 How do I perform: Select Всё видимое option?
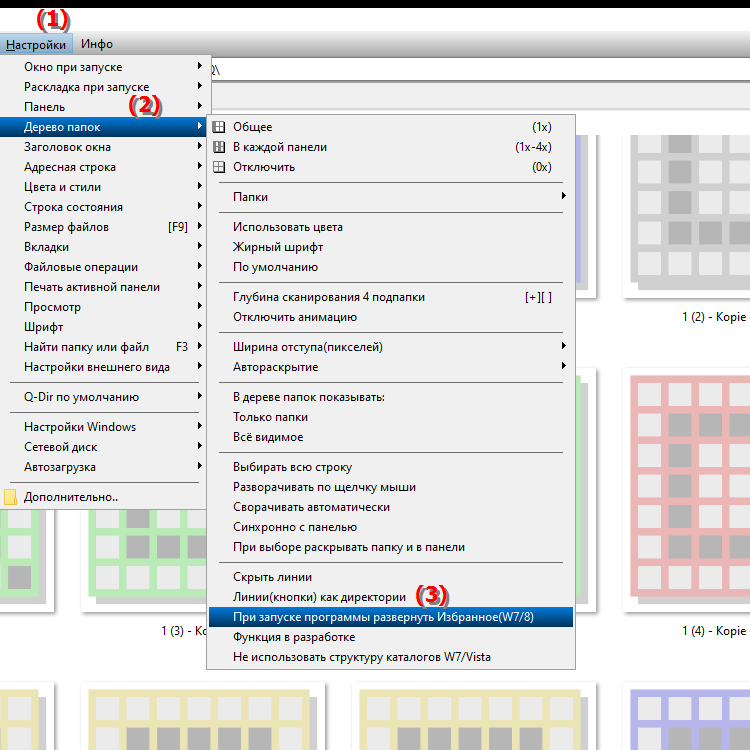click(x=268, y=437)
